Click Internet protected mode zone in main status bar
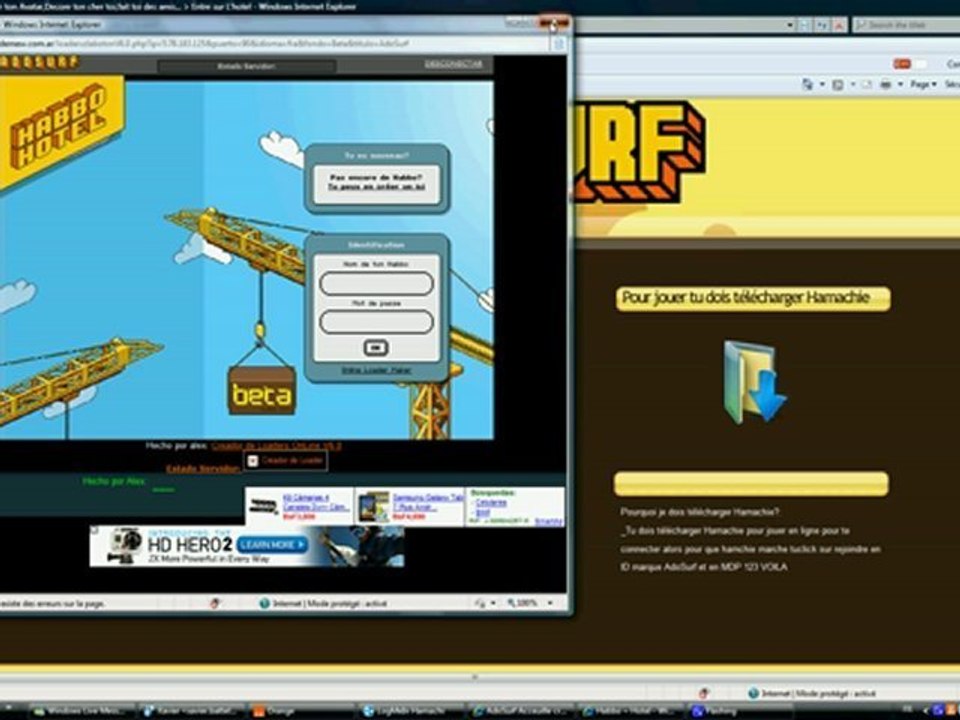 [x=812, y=694]
